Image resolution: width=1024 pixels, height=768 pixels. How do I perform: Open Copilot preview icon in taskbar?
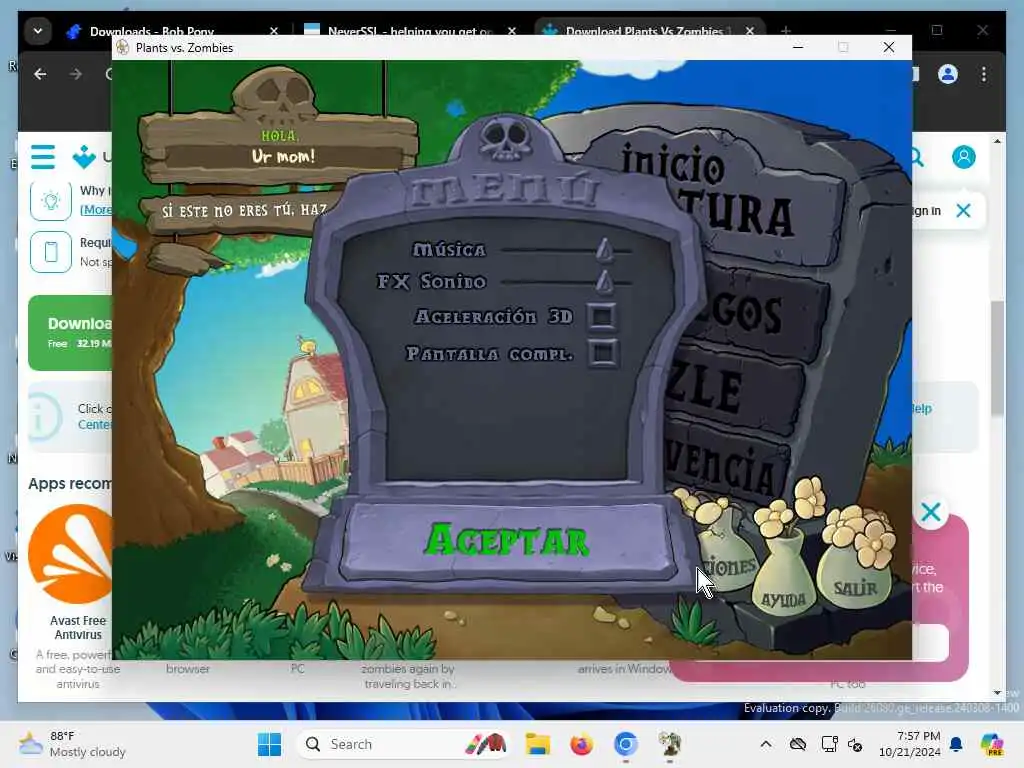(x=992, y=744)
